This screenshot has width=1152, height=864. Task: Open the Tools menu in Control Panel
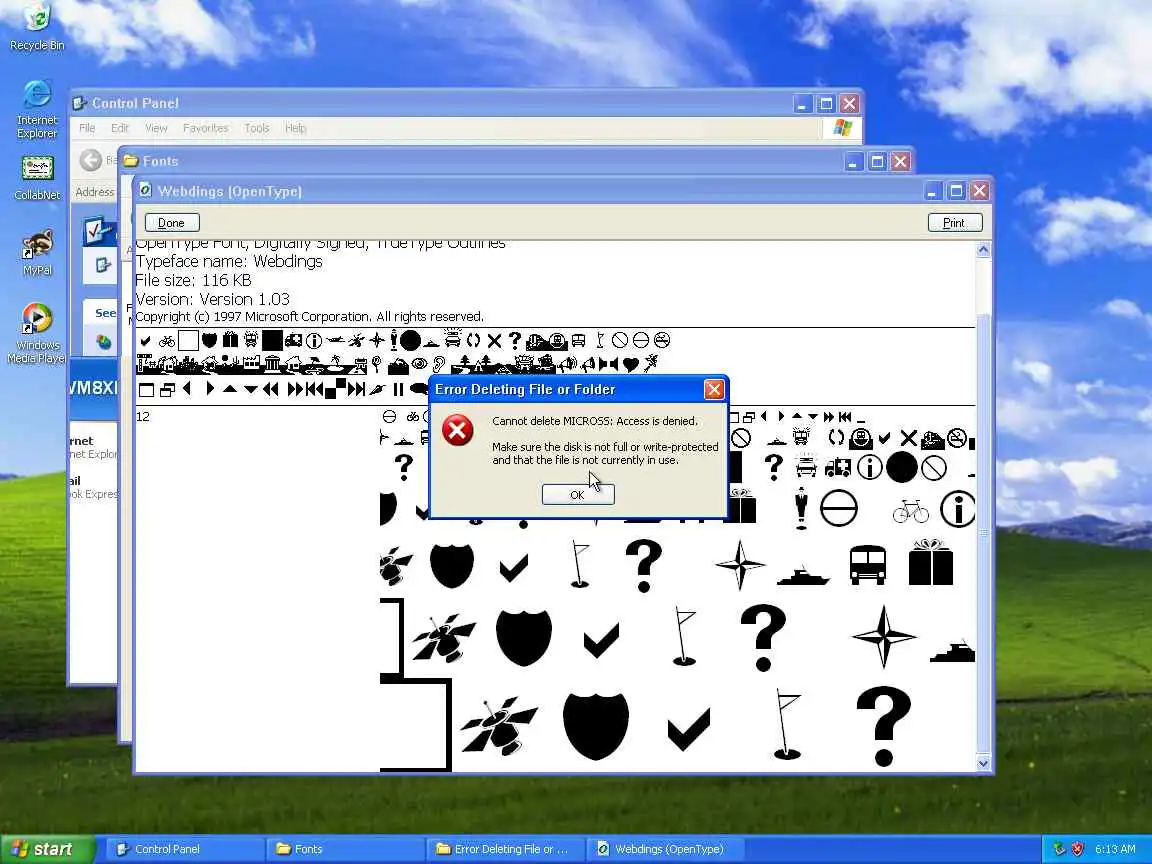(x=256, y=128)
